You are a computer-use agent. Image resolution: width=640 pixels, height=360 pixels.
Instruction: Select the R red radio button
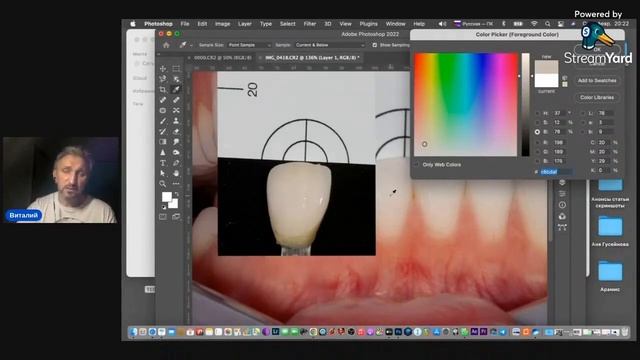537,142
